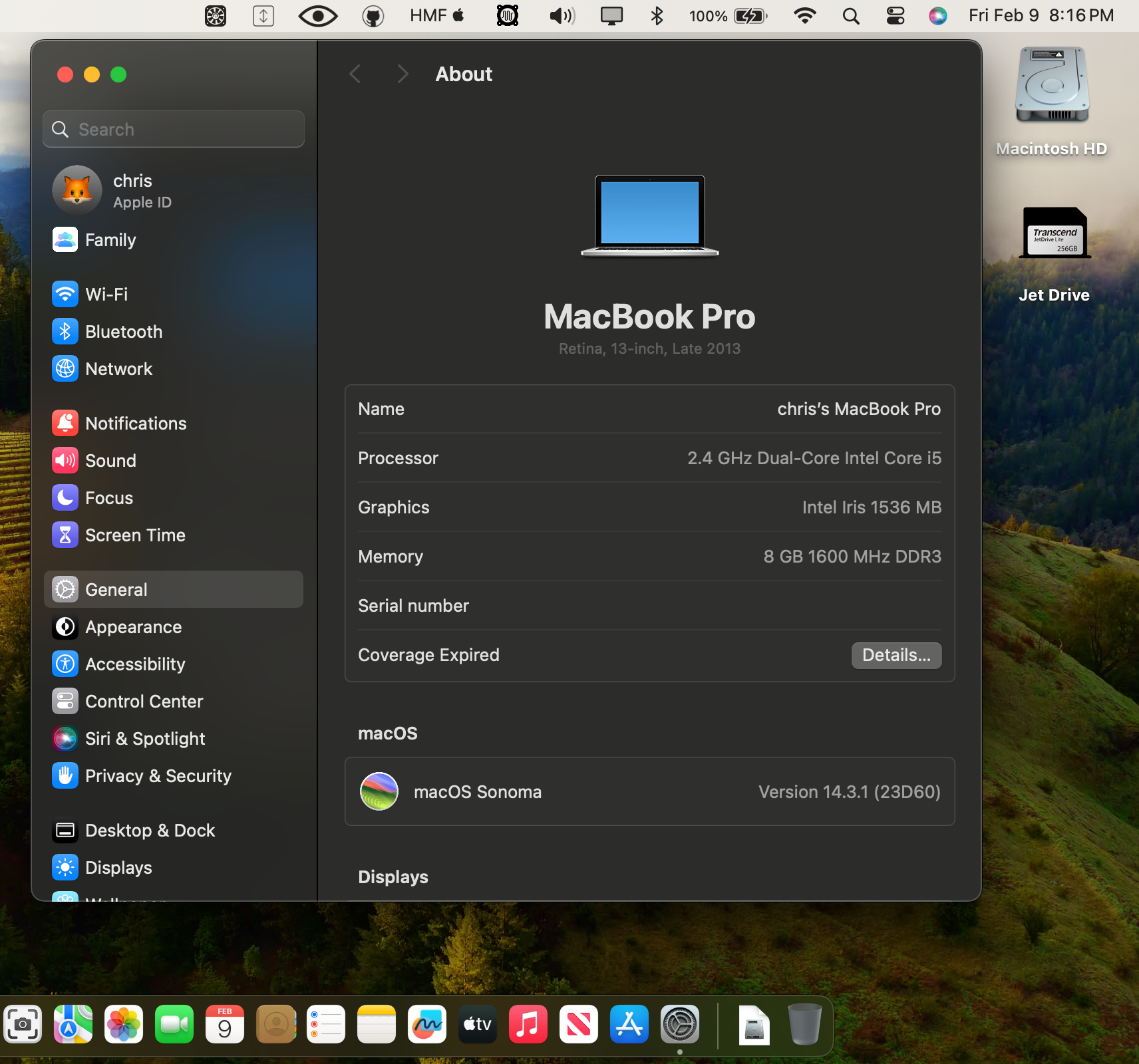Click in the Search settings field

(x=174, y=129)
